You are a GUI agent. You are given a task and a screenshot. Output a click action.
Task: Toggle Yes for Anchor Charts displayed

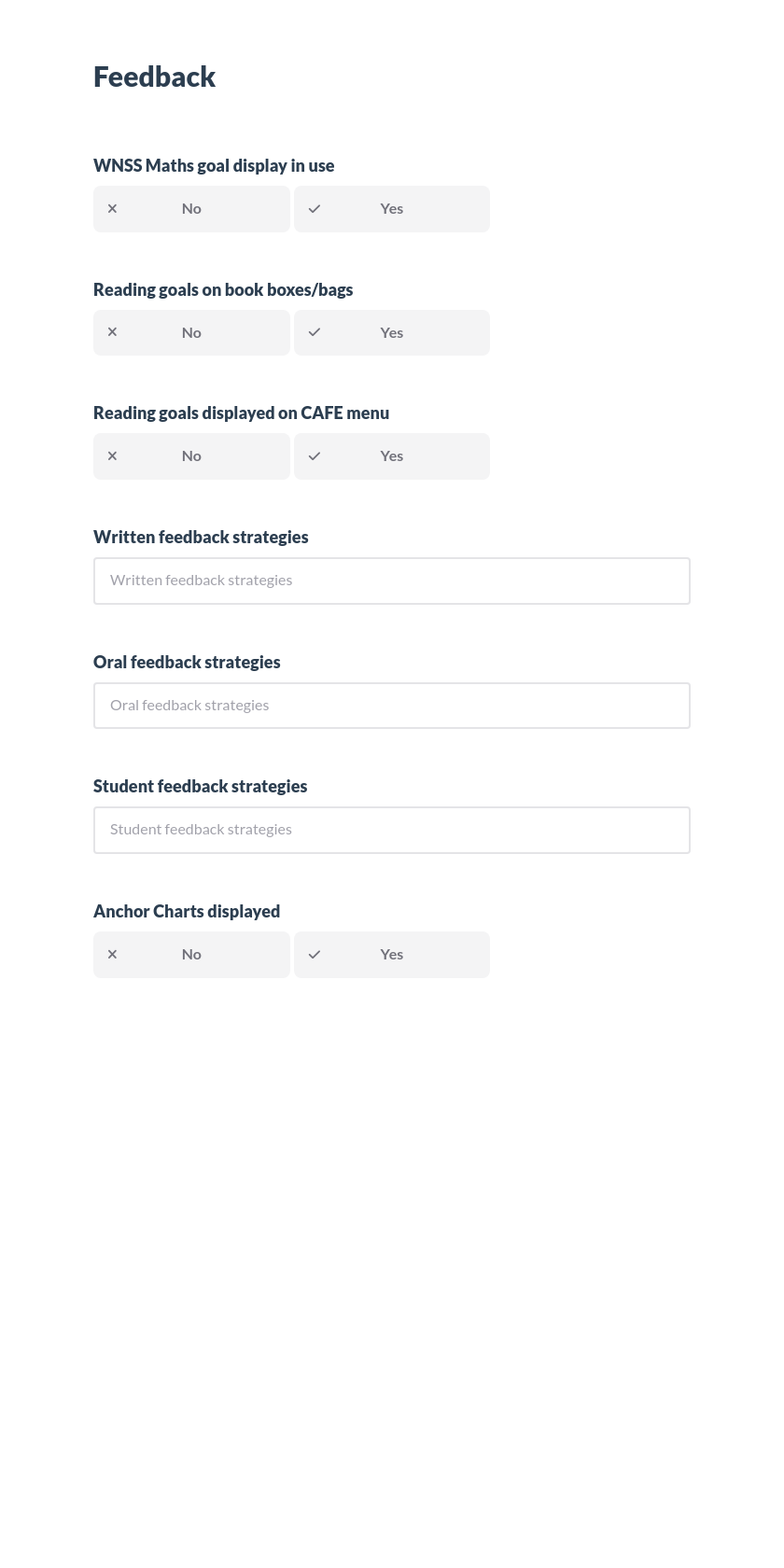pos(391,954)
